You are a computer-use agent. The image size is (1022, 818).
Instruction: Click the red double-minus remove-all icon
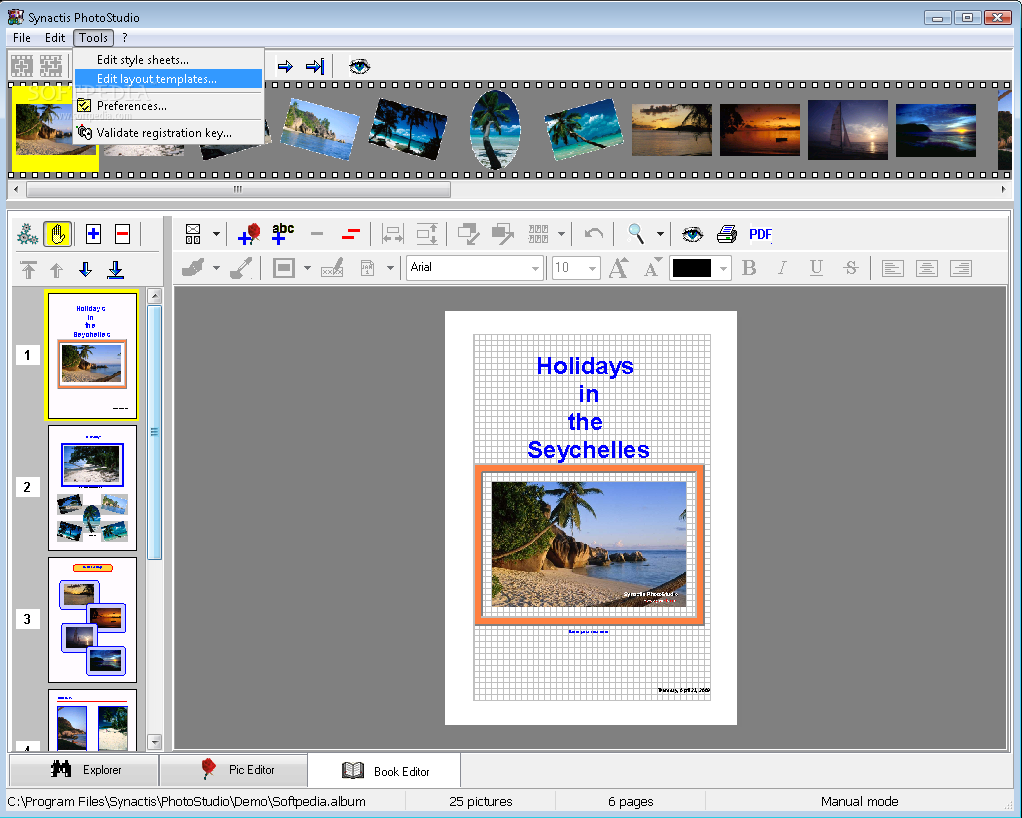pyautogui.click(x=351, y=234)
